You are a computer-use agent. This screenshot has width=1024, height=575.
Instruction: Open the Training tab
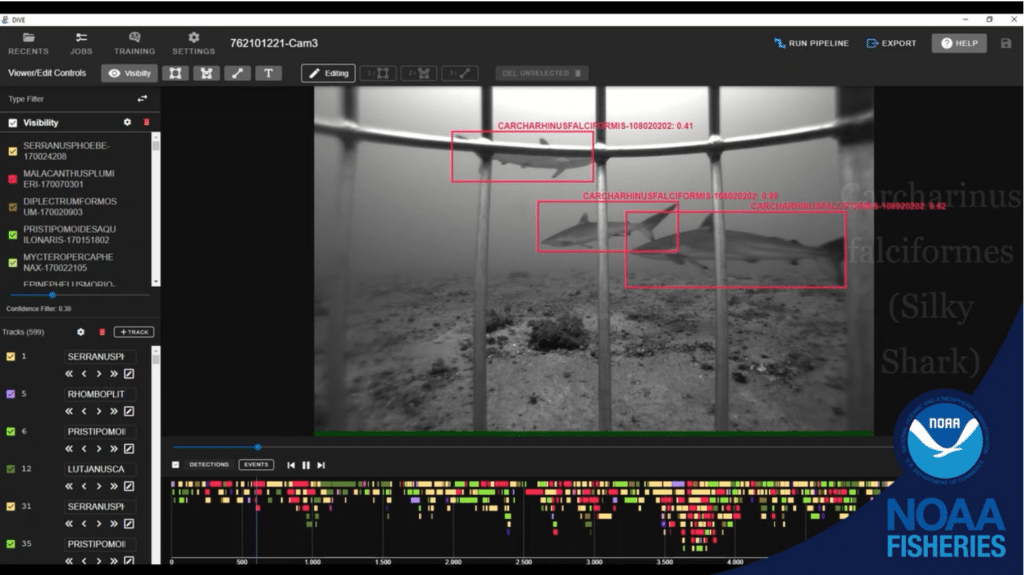pyautogui.click(x=134, y=43)
